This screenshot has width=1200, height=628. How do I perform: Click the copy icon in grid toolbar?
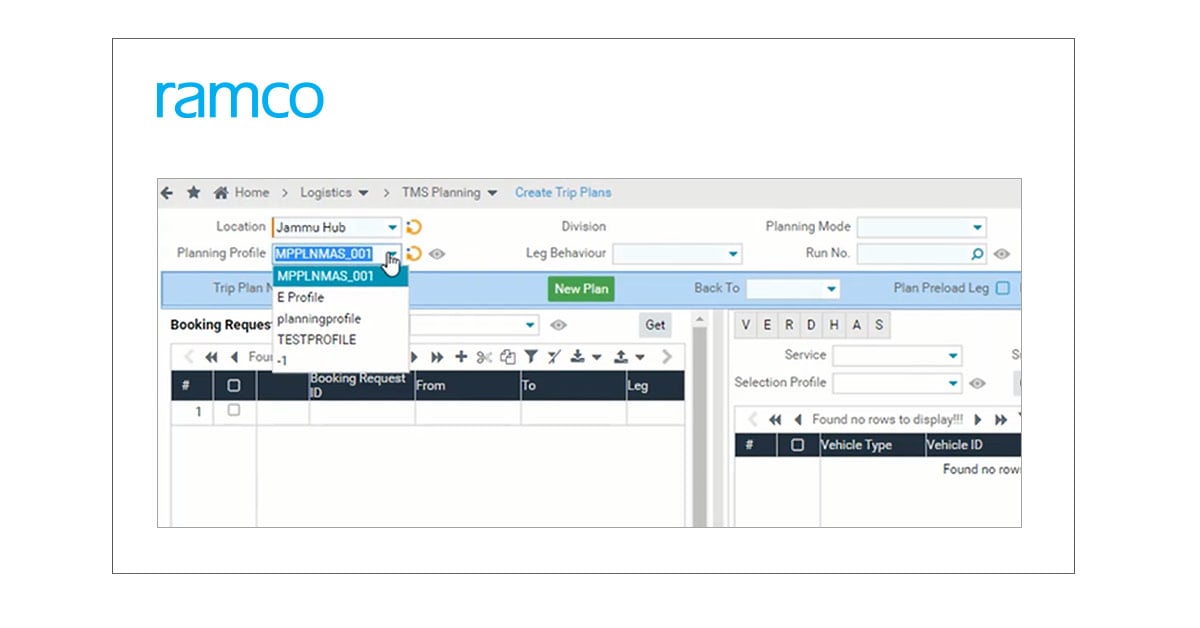pyautogui.click(x=508, y=357)
